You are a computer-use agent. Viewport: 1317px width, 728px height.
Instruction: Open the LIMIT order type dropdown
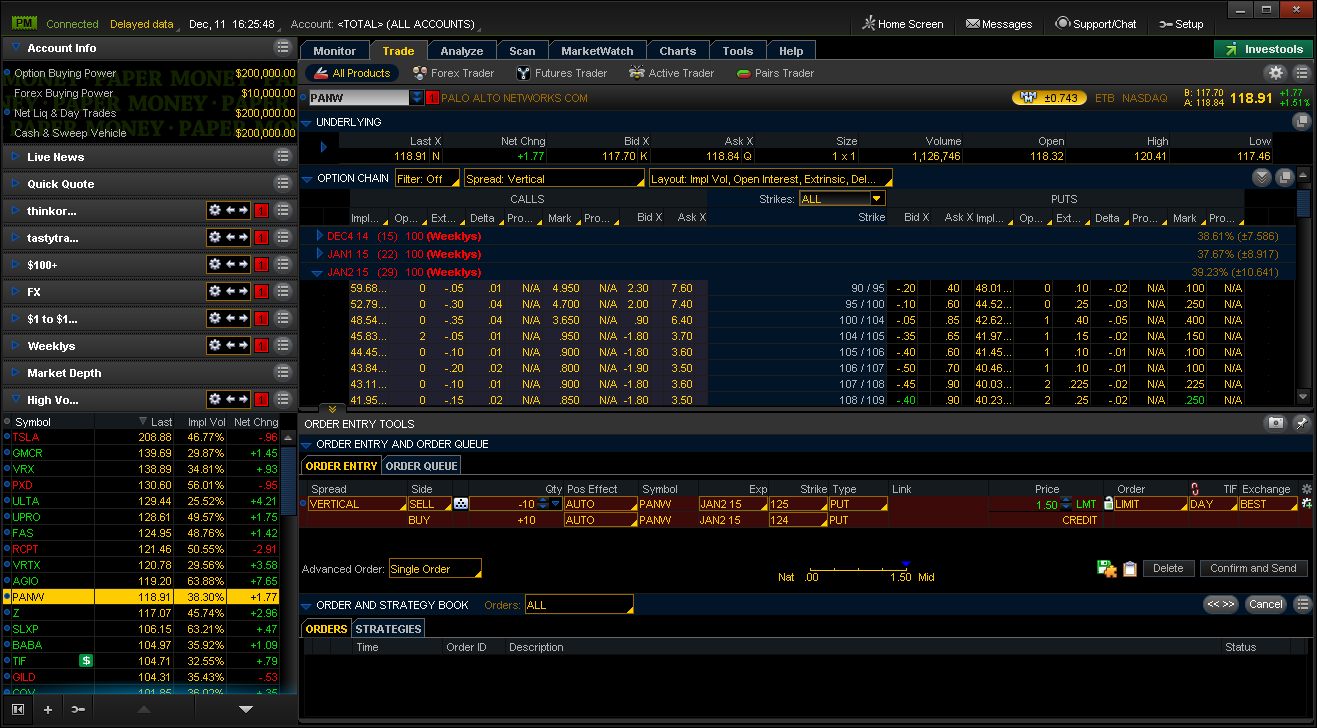point(1151,504)
